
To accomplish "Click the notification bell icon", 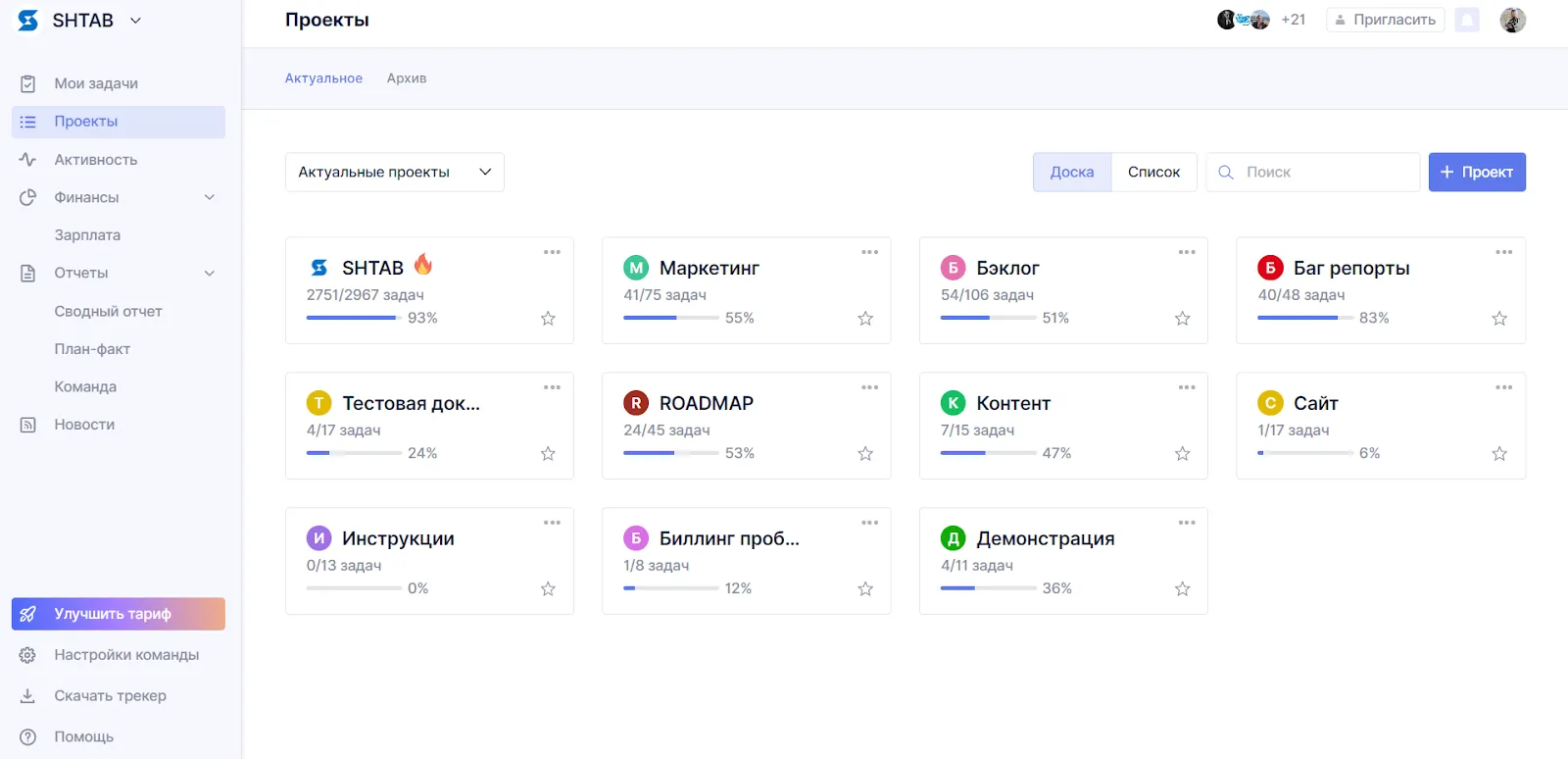I will [x=1467, y=20].
